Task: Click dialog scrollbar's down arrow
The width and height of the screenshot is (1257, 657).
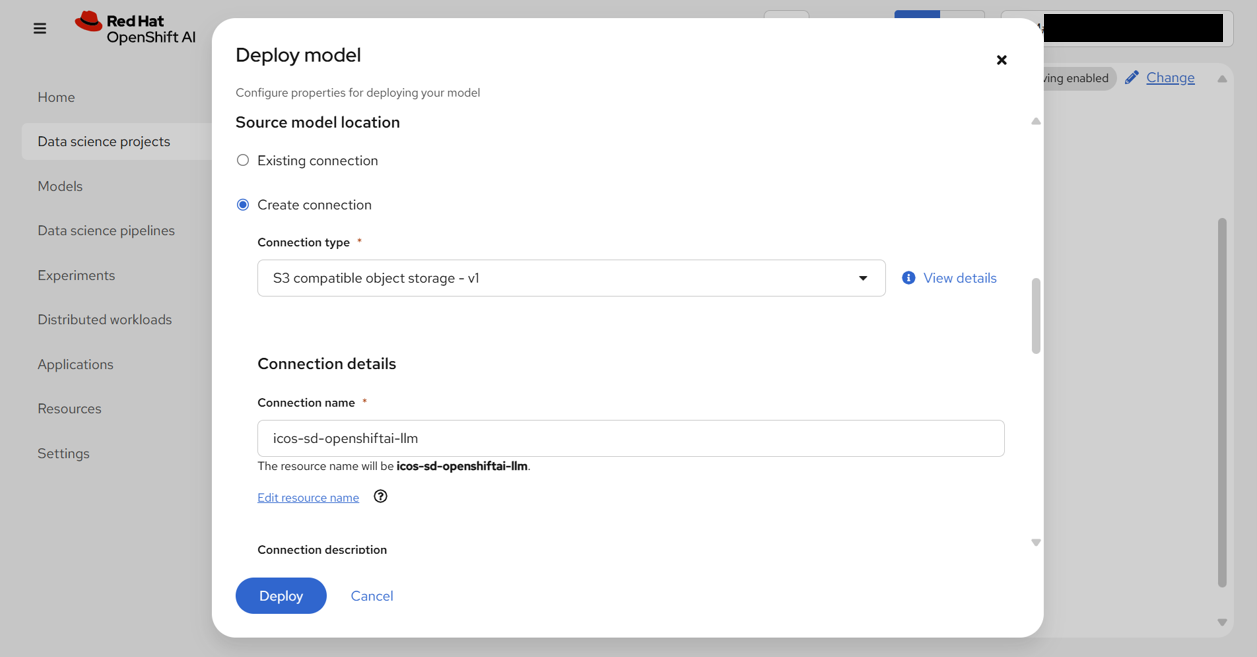Action: [1036, 542]
